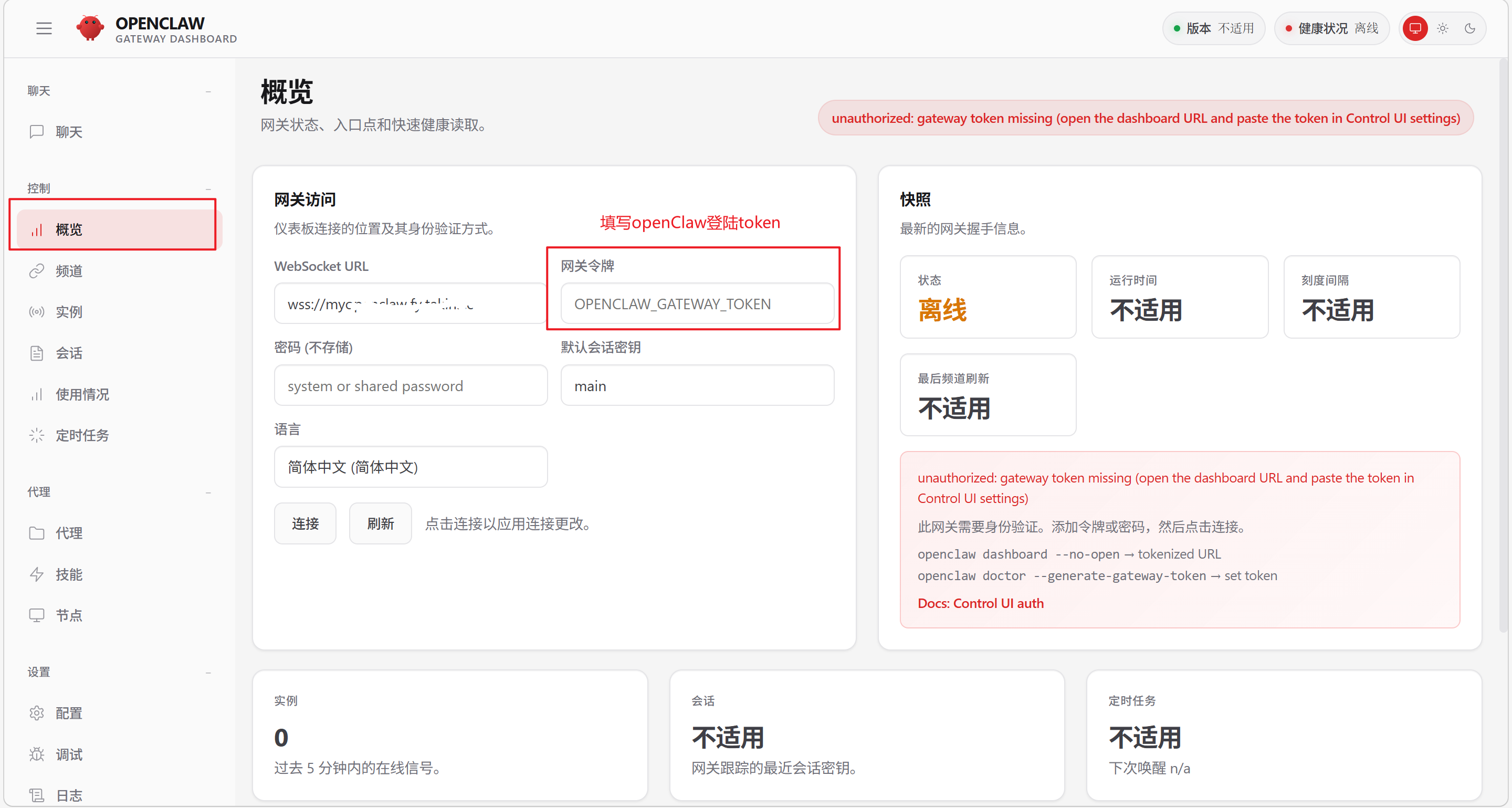Collapse the 聊天 sidebar section

coord(209,91)
